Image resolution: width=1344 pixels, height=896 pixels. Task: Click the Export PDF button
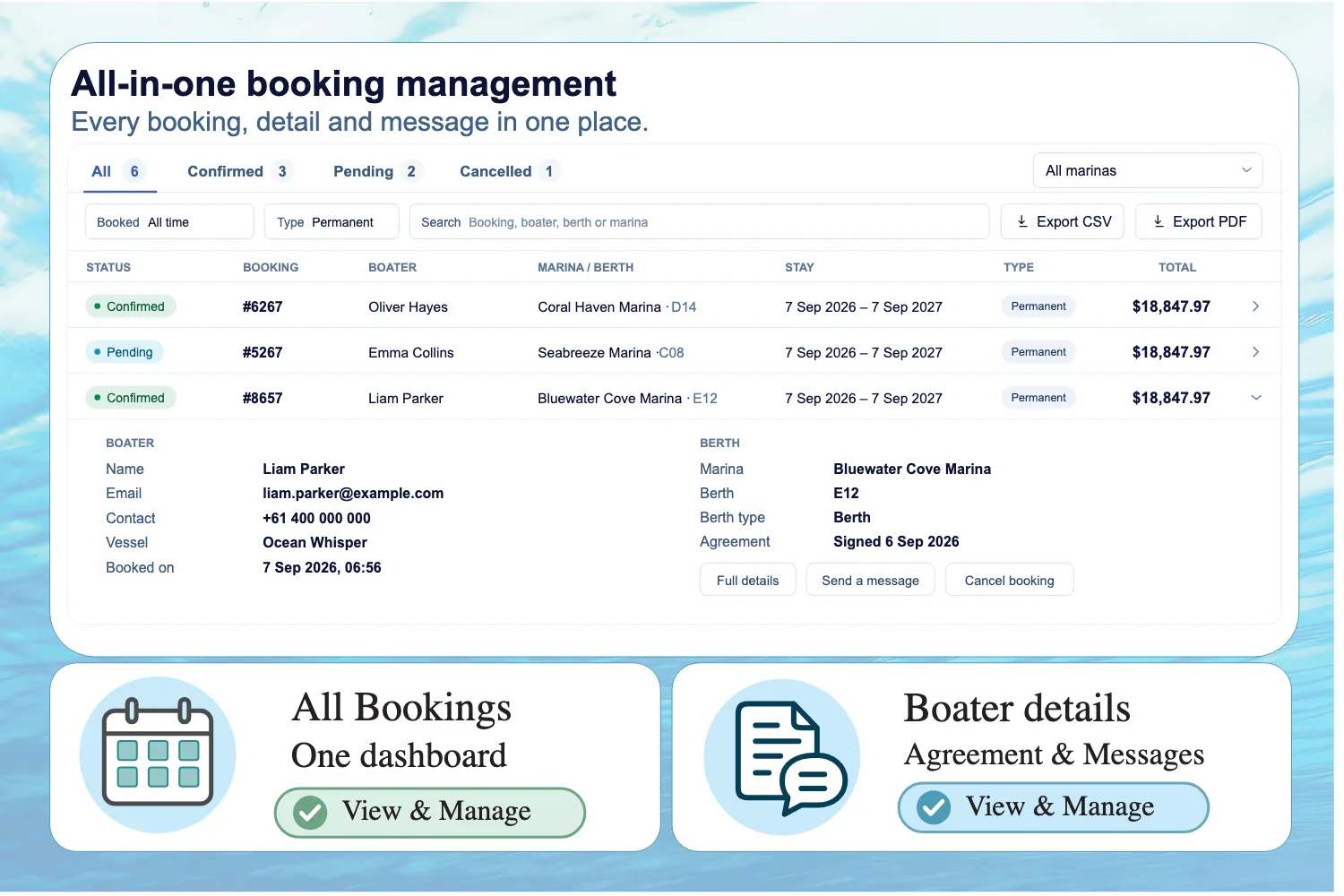(1199, 221)
